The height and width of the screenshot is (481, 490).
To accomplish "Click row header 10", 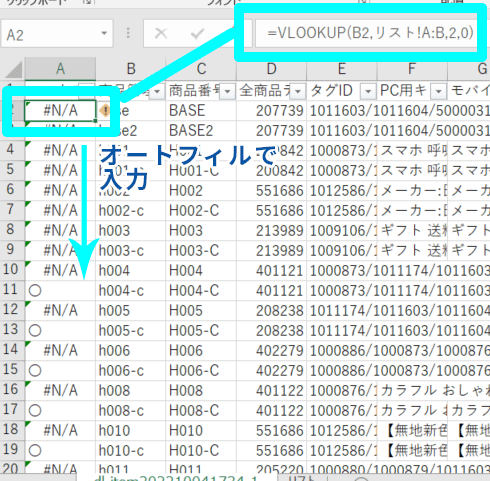I will [12, 271].
